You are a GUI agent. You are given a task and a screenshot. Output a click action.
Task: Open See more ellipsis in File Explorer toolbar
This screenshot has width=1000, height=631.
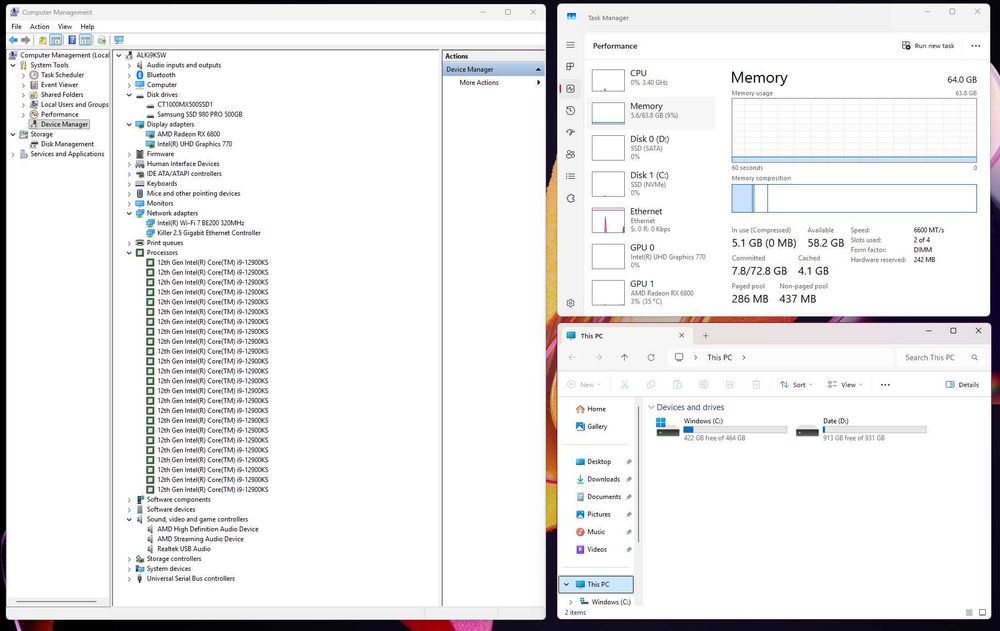point(885,385)
